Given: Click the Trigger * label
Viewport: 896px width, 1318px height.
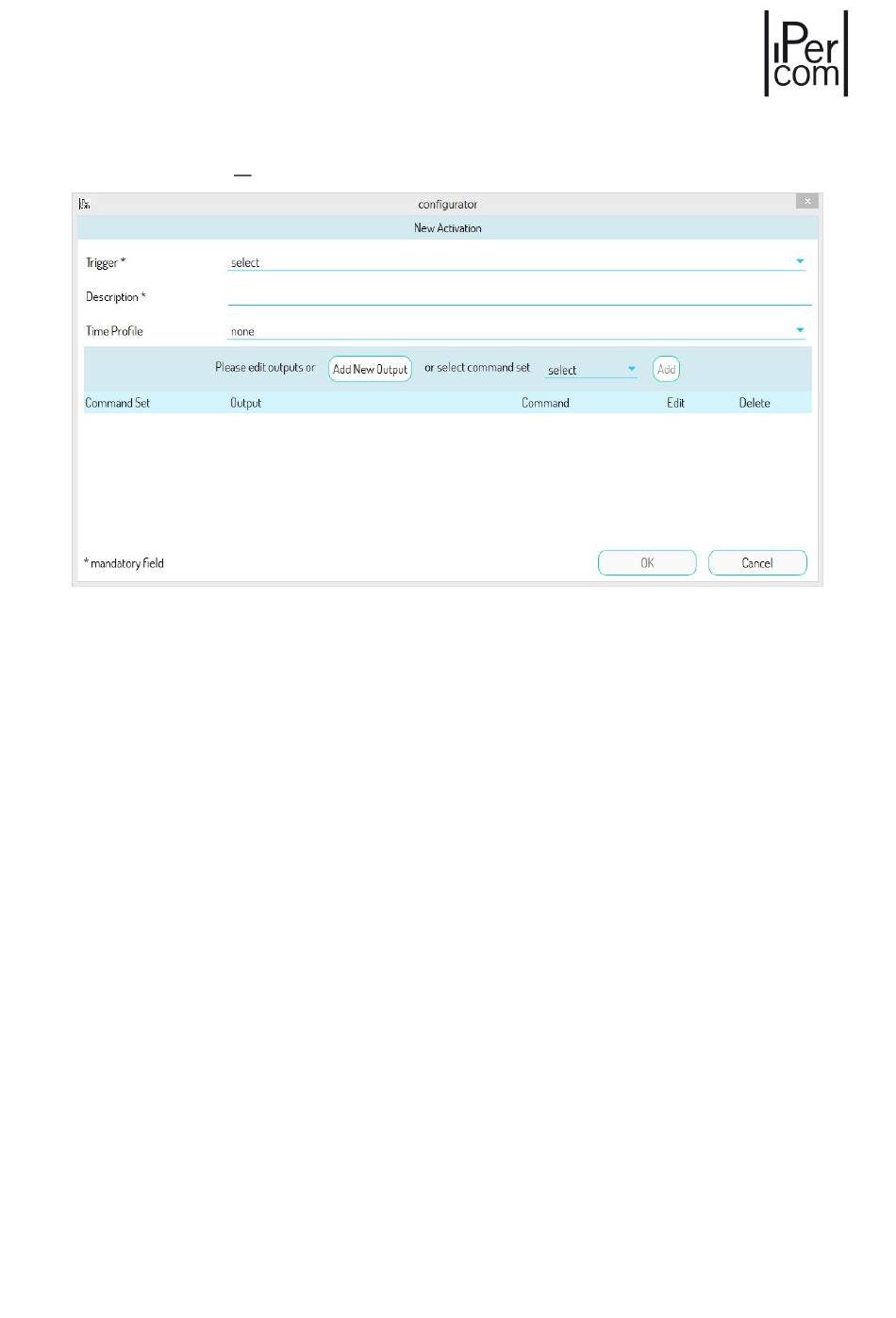Looking at the screenshot, I should pos(106,263).
